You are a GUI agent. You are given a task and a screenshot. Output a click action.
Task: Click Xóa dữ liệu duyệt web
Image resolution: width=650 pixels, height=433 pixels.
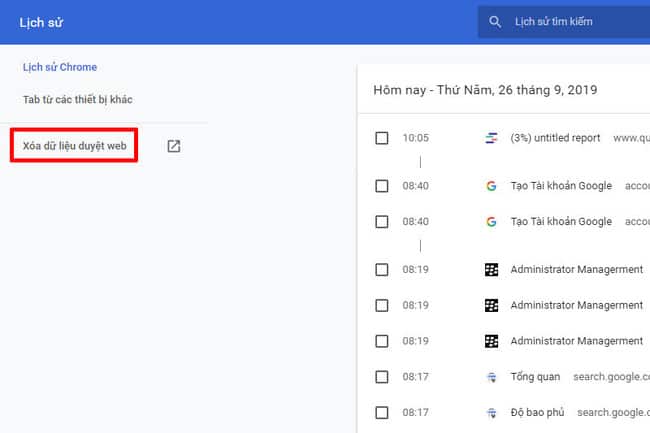click(74, 146)
